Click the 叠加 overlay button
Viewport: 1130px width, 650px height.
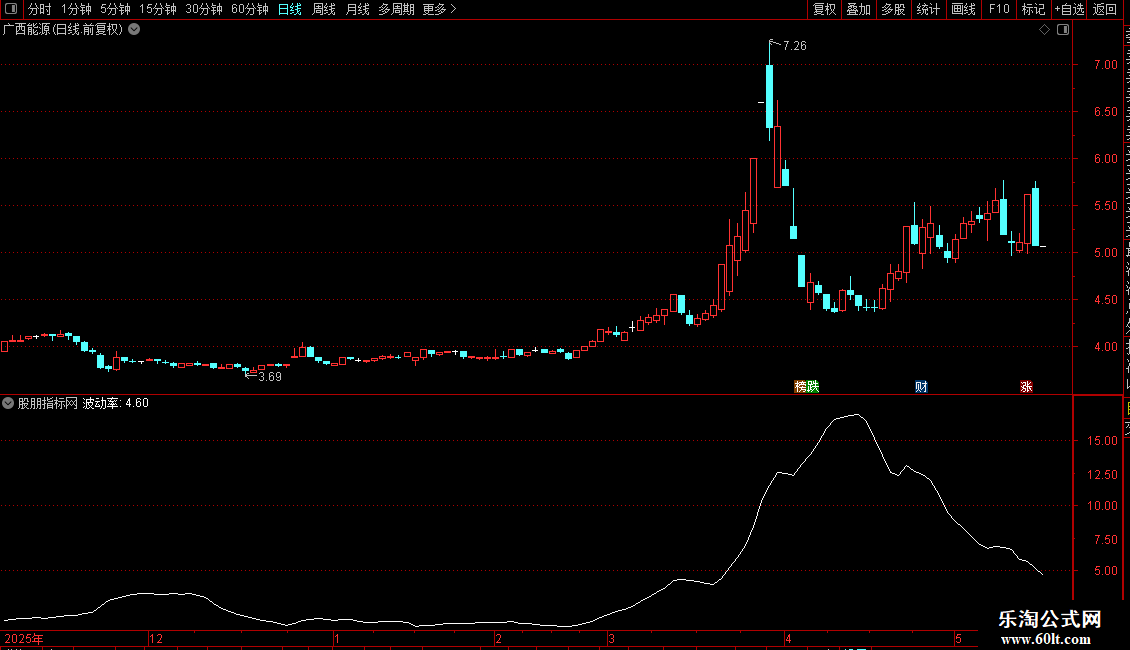click(858, 9)
